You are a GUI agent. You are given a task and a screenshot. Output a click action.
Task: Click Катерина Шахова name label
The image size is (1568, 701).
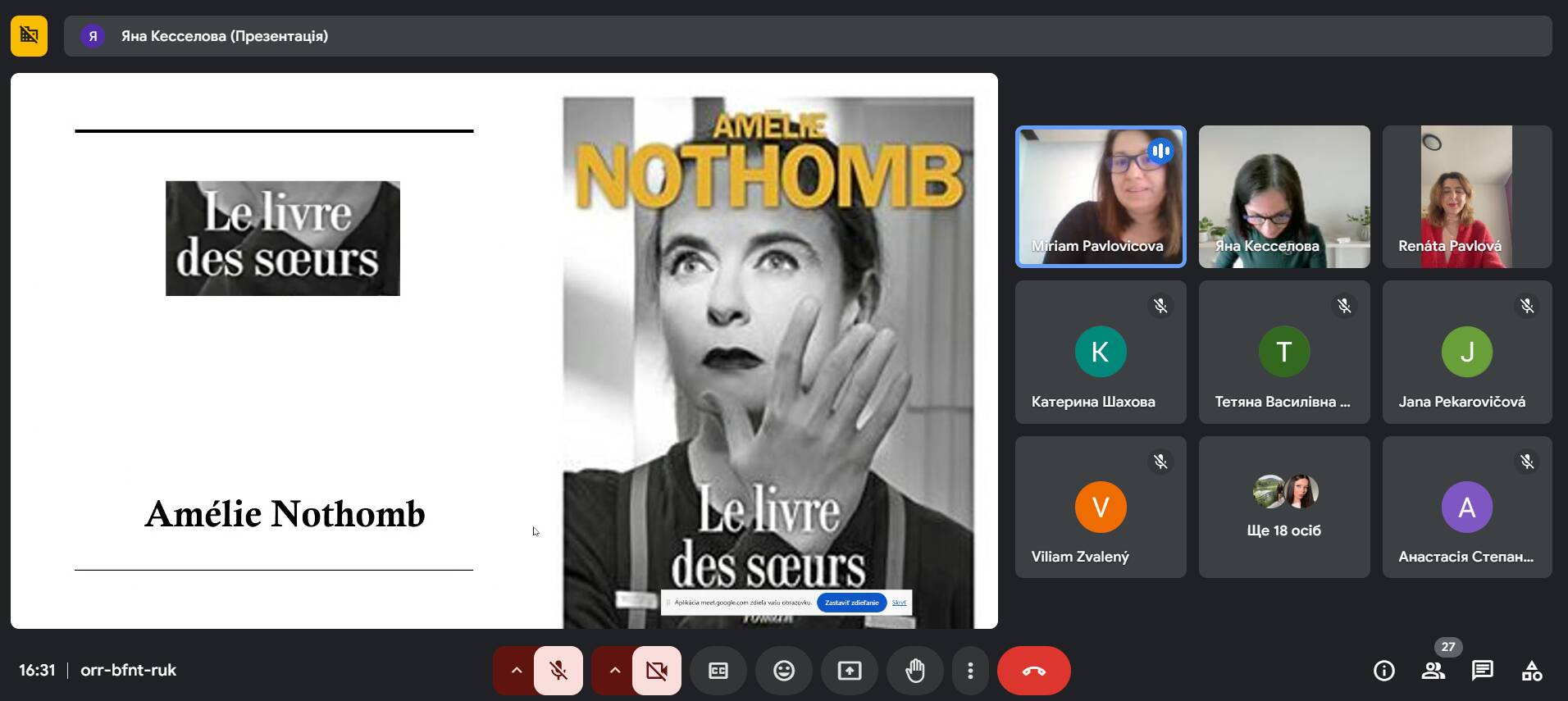1093,402
